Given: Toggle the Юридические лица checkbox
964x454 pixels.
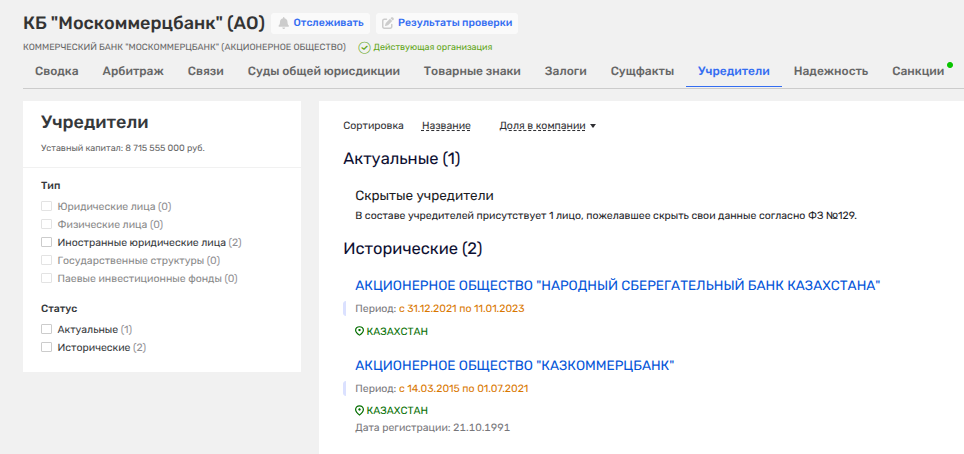Looking at the screenshot, I should [x=46, y=206].
